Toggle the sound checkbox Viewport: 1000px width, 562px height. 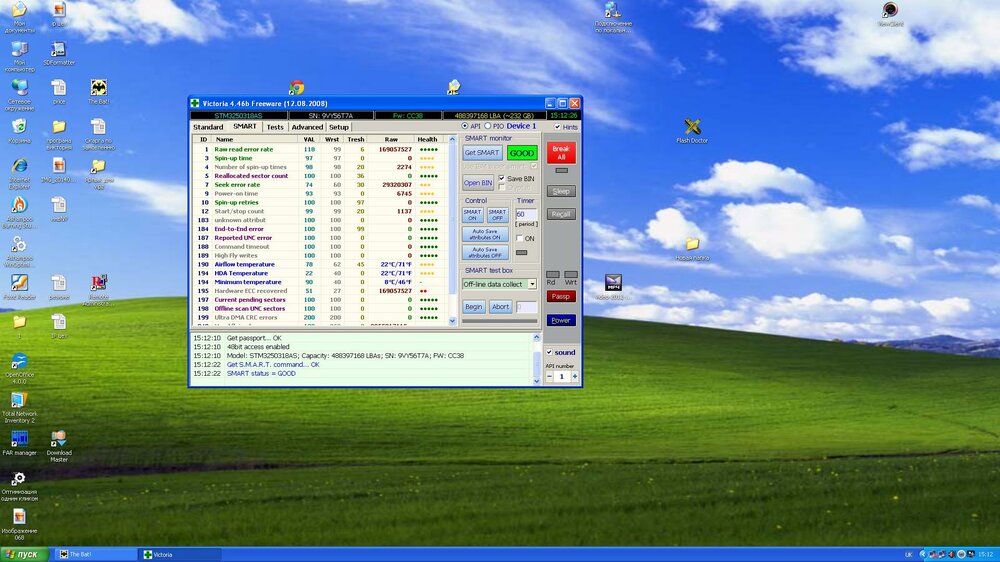550,352
